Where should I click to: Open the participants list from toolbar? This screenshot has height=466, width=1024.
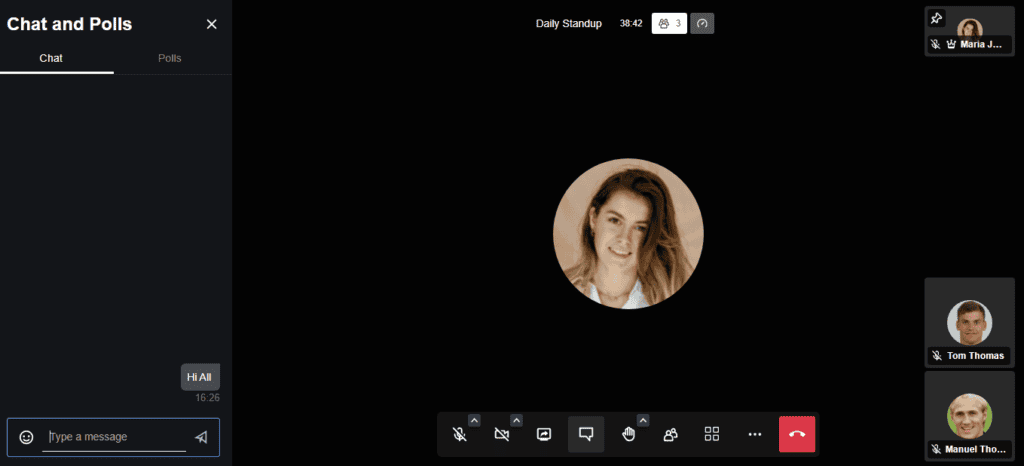670,434
